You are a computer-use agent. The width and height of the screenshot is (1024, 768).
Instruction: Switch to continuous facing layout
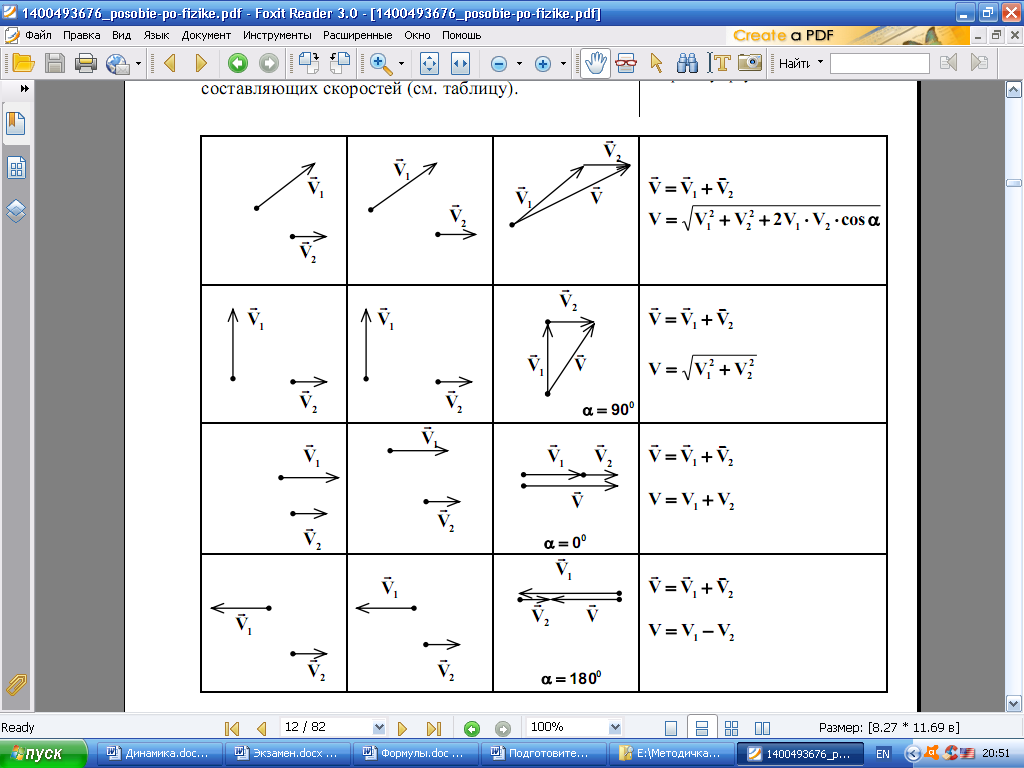(x=731, y=728)
